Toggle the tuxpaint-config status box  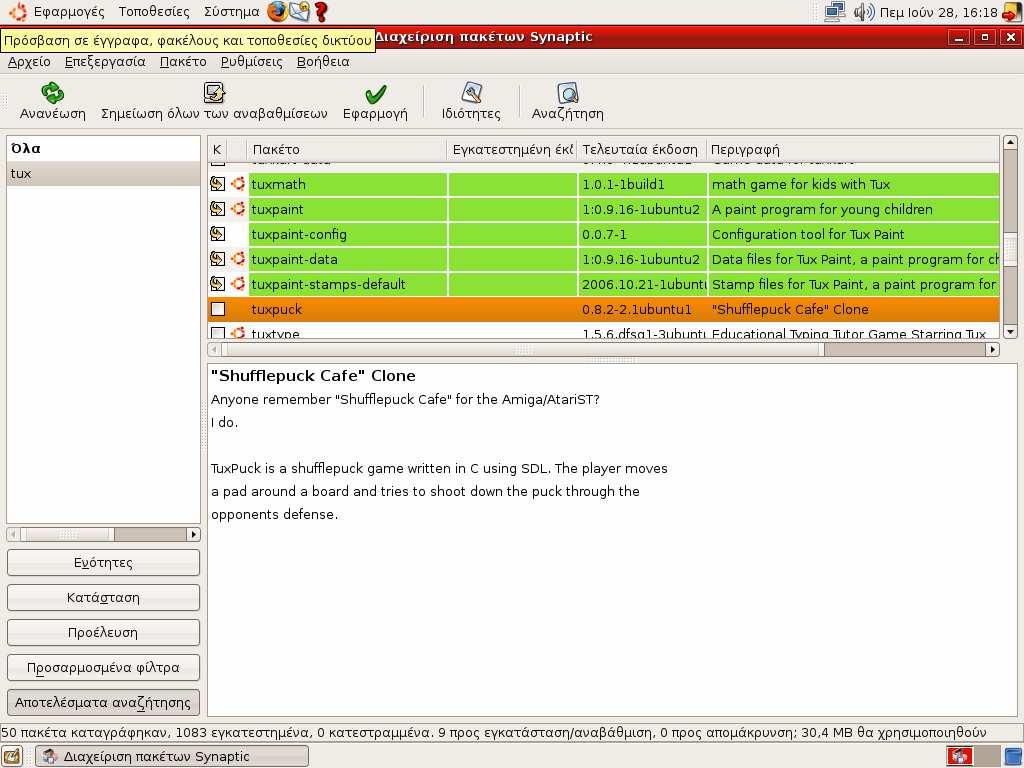tap(217, 234)
